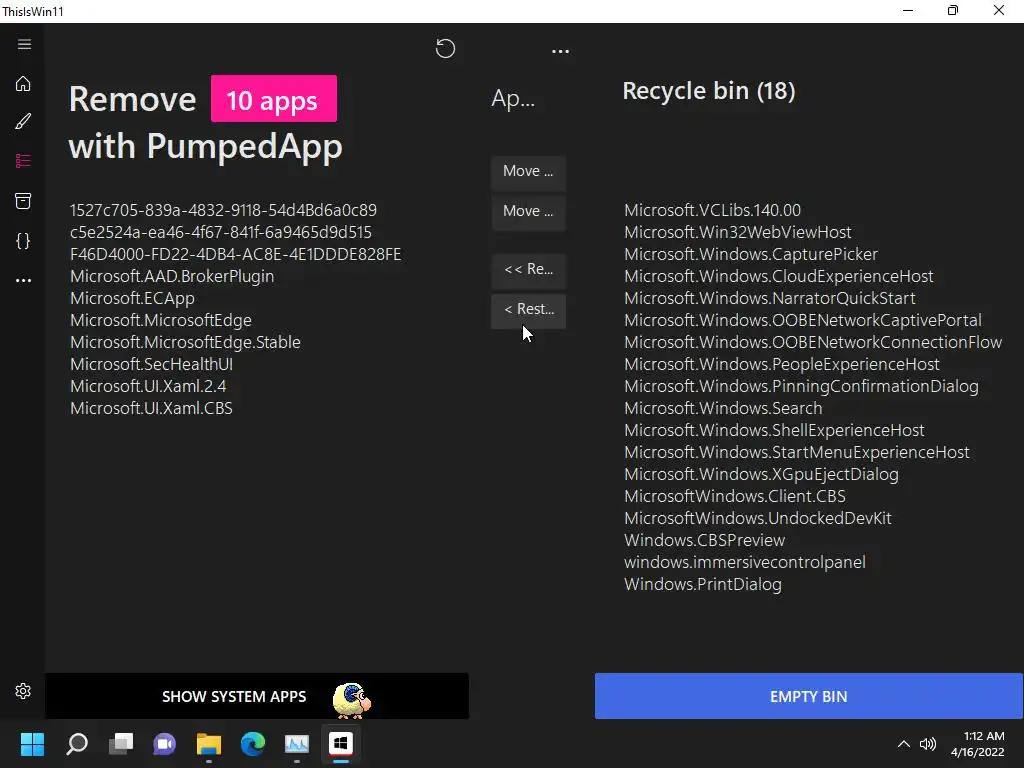Open the Windows Start menu
Screen dimensions: 1024x768
[32, 743]
